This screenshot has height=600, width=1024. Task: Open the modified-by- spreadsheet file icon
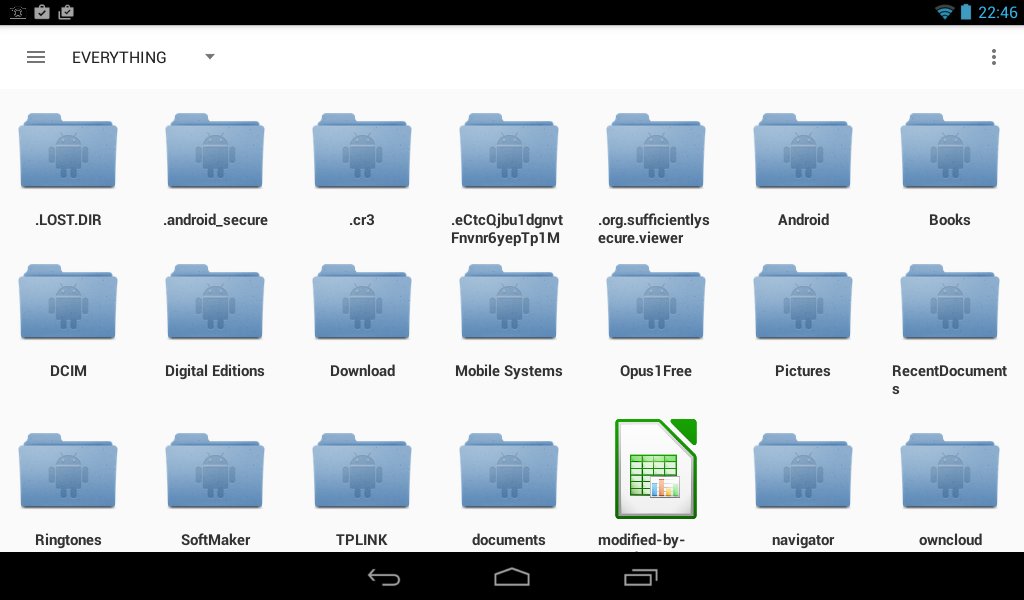pos(656,469)
